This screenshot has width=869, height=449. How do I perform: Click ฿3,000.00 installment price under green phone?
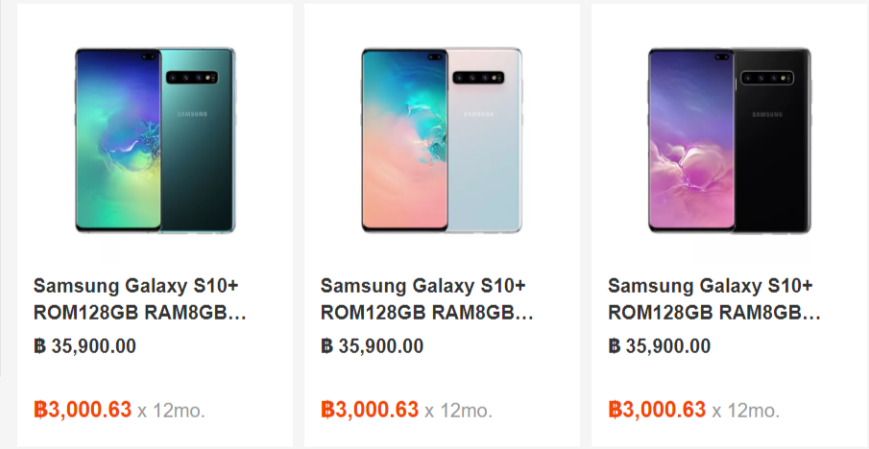(83, 410)
